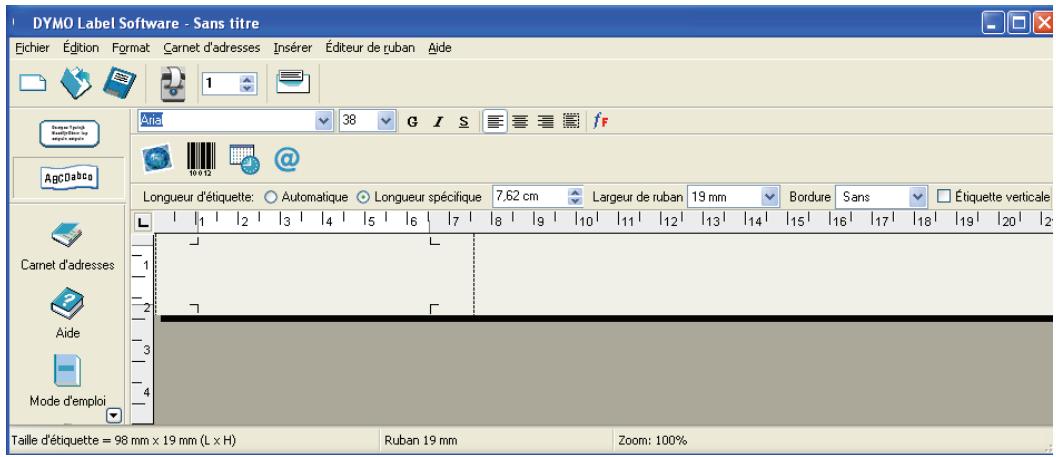Click the Bordure label text
Viewport: 1056px width, 457px height.
pyautogui.click(x=810, y=197)
